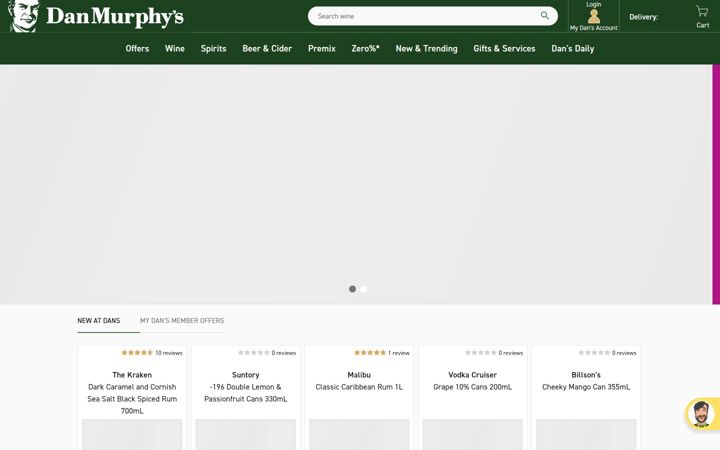Open Vodka Cruiser Grape Cans product
Viewport: 720px width, 450px height.
click(x=472, y=381)
